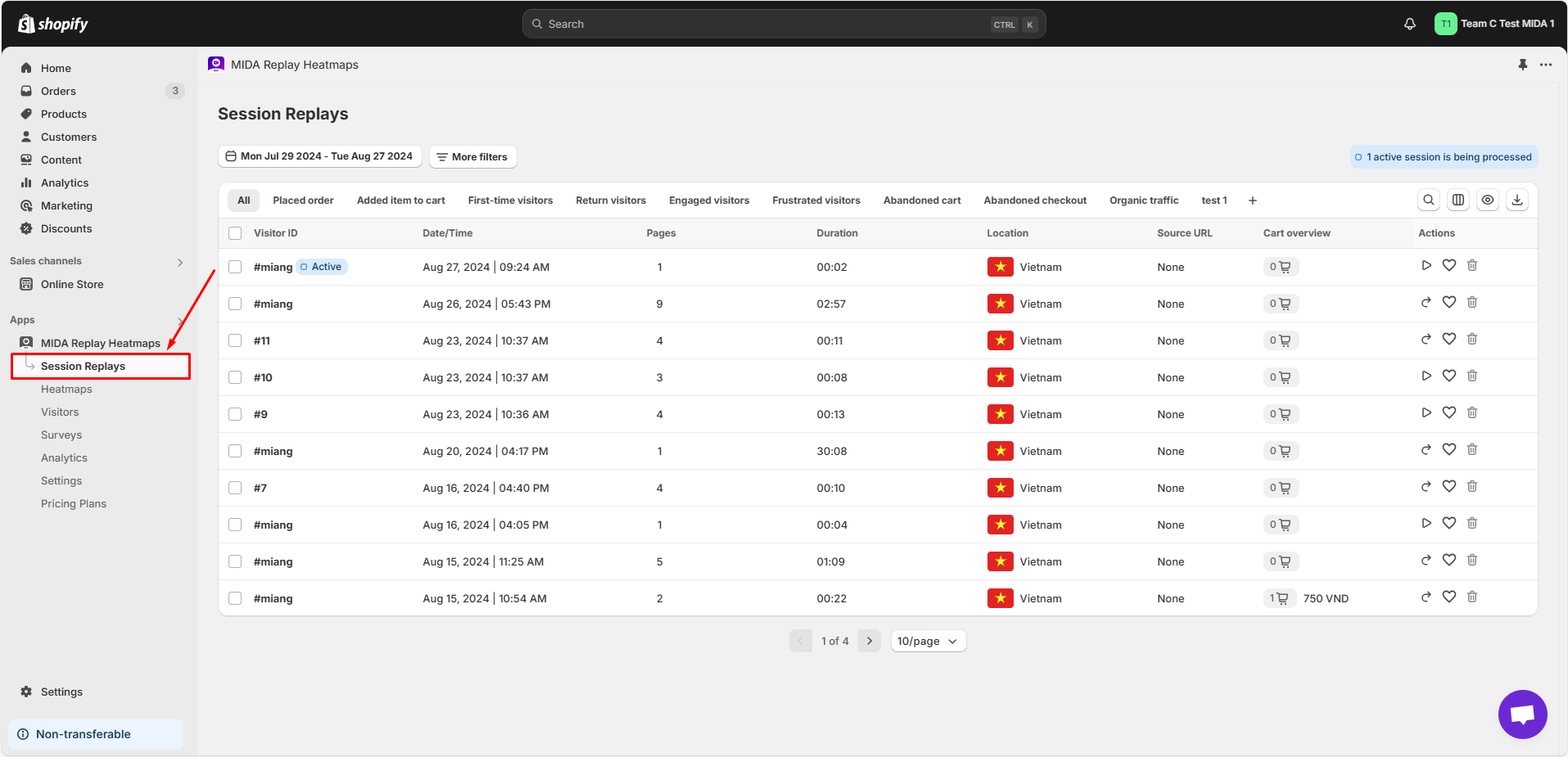Favorite the #11 session with heart icon
The image size is (1568, 757).
[x=1448, y=340]
